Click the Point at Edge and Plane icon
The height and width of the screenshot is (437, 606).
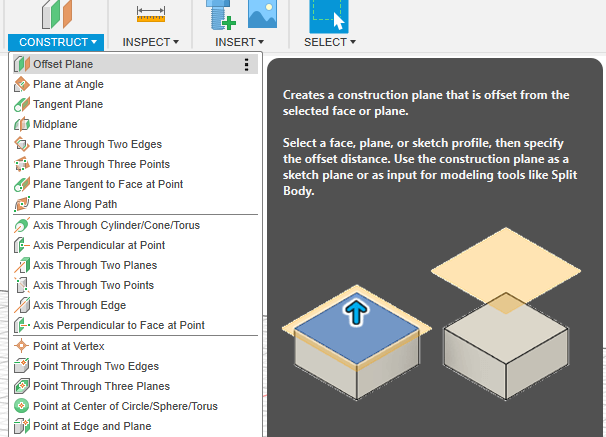22,426
